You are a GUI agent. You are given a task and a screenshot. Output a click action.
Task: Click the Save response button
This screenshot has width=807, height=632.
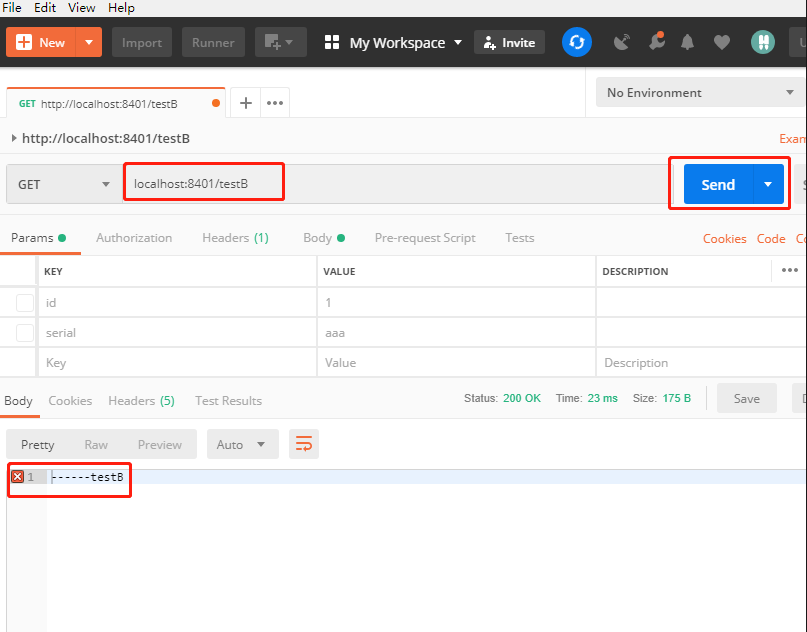[x=746, y=398]
